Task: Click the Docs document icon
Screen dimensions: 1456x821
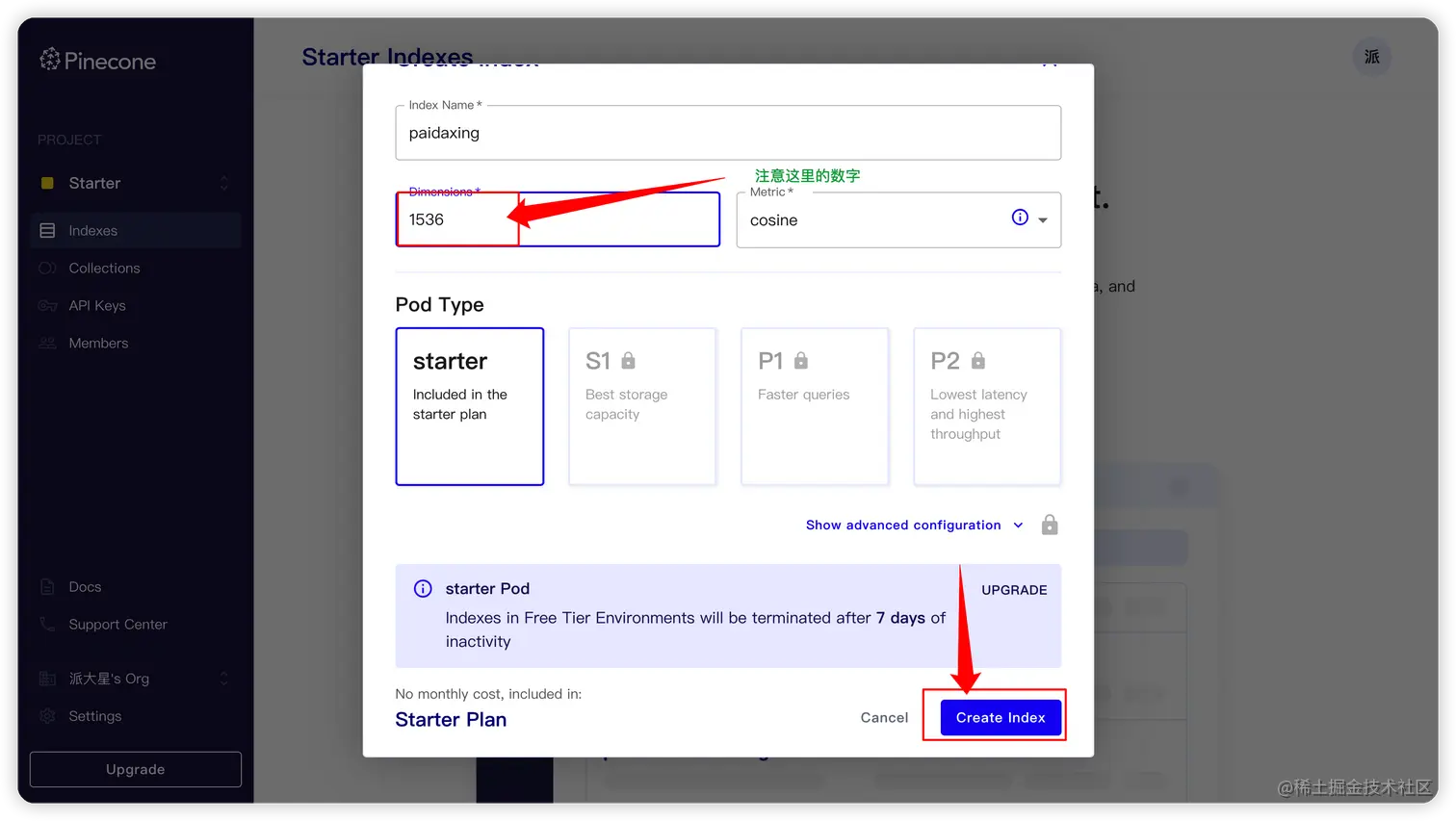Action: coord(47,587)
